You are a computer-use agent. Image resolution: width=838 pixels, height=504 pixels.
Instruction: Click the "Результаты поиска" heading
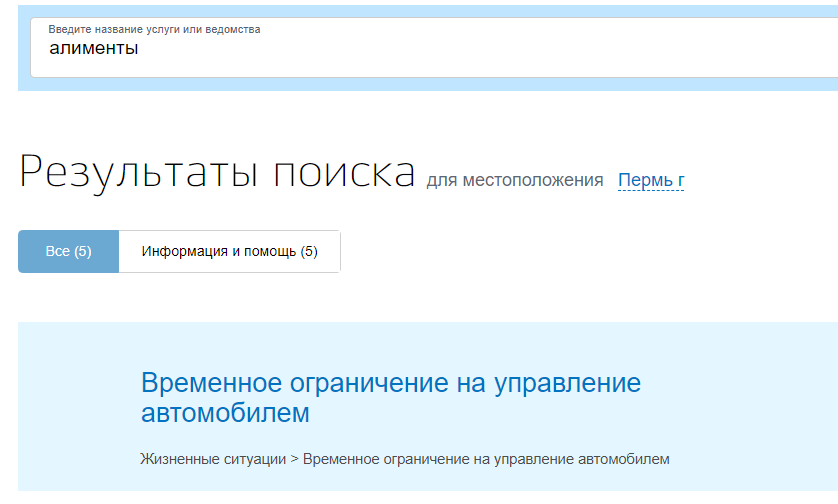217,172
